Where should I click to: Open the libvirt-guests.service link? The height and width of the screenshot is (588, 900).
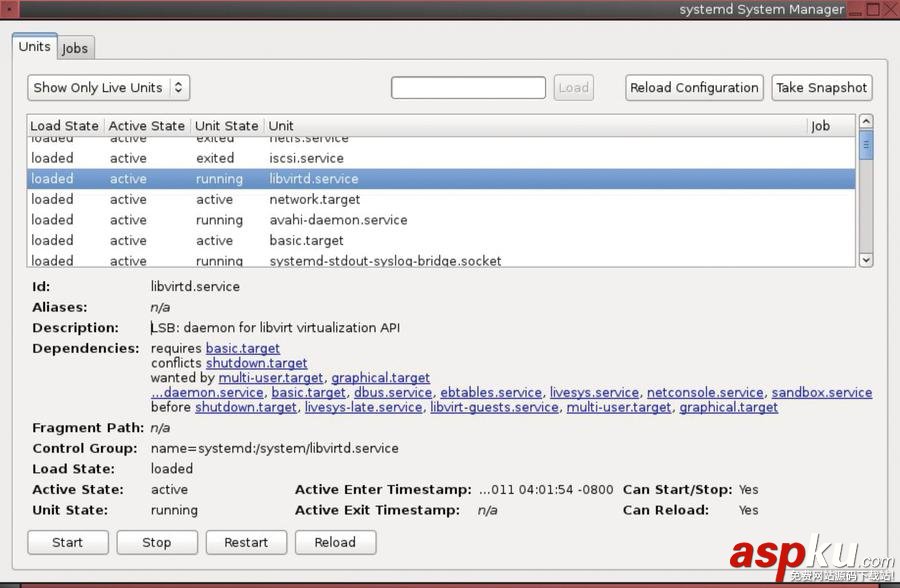point(494,407)
